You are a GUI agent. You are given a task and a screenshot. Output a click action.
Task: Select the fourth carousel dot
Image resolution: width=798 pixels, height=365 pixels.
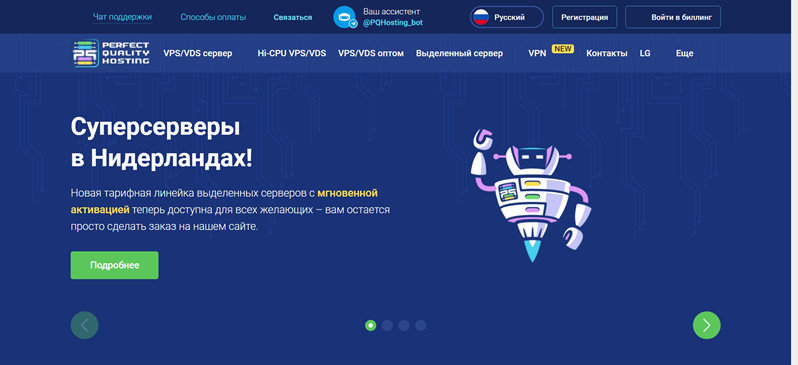coord(420,325)
